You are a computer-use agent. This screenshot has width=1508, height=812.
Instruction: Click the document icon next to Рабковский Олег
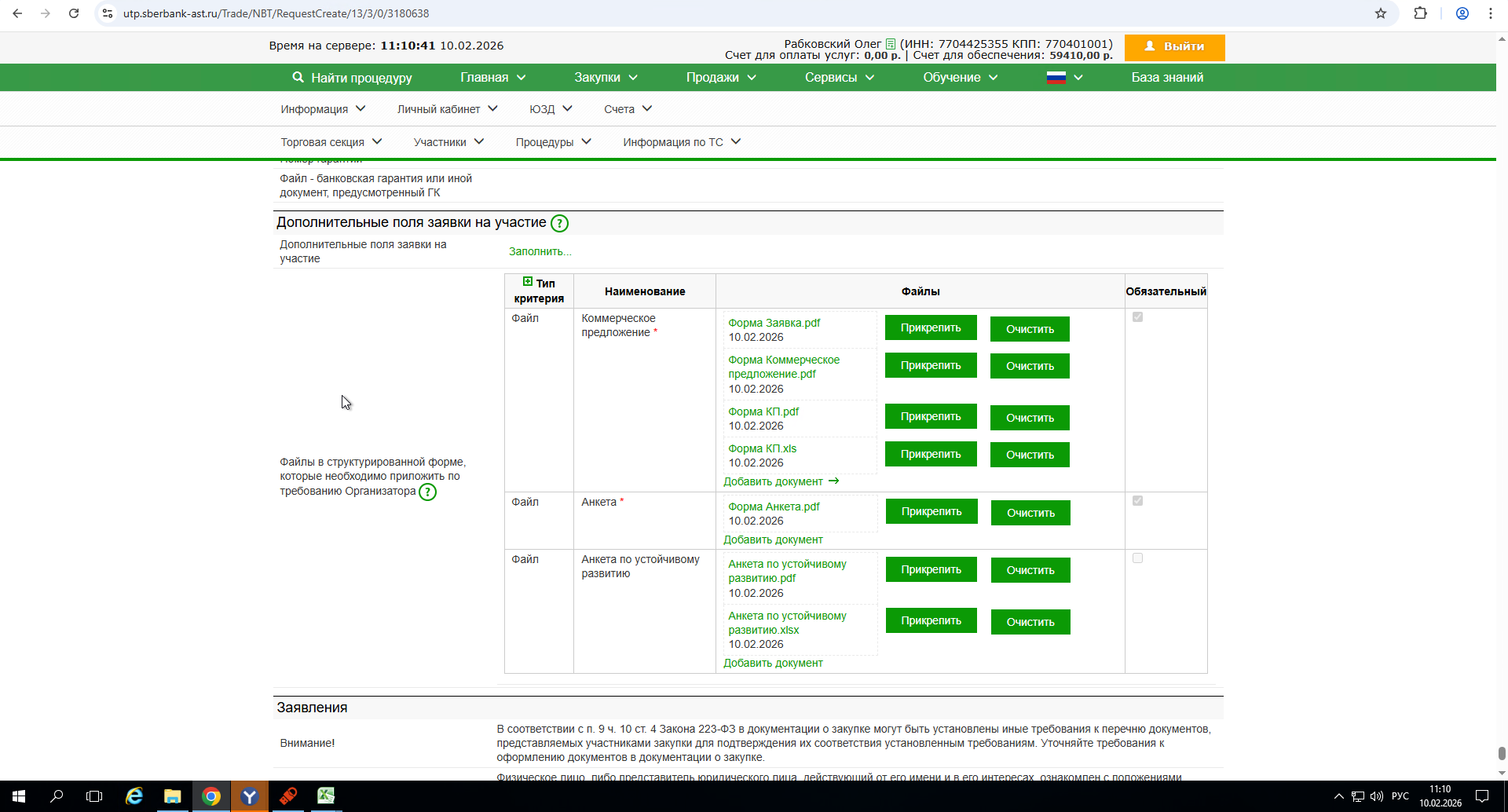pos(891,44)
